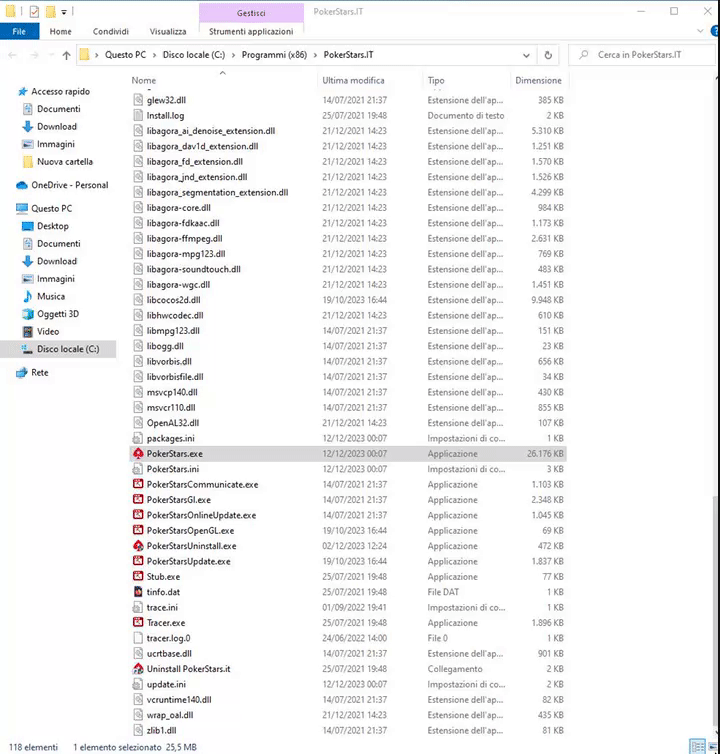Open Strumenti applicazioni tab
The image size is (720, 754).
click(x=251, y=31)
